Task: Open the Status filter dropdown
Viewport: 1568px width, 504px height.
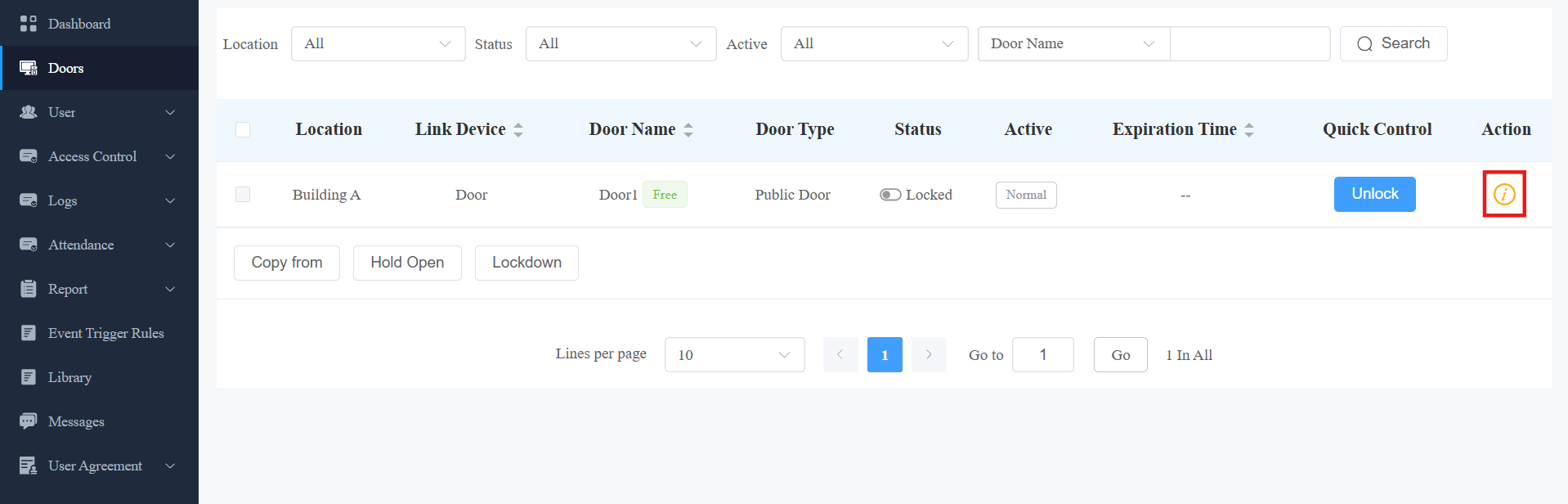Action: [621, 43]
